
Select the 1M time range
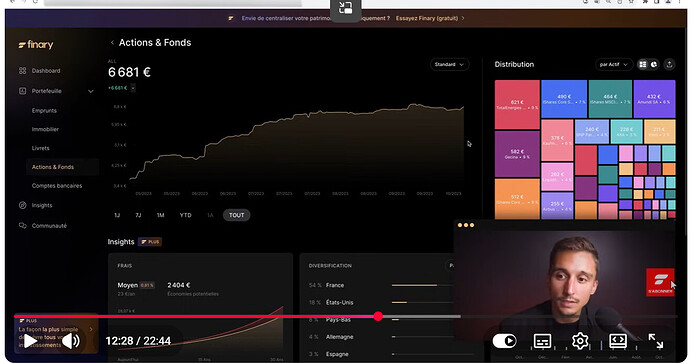160,215
